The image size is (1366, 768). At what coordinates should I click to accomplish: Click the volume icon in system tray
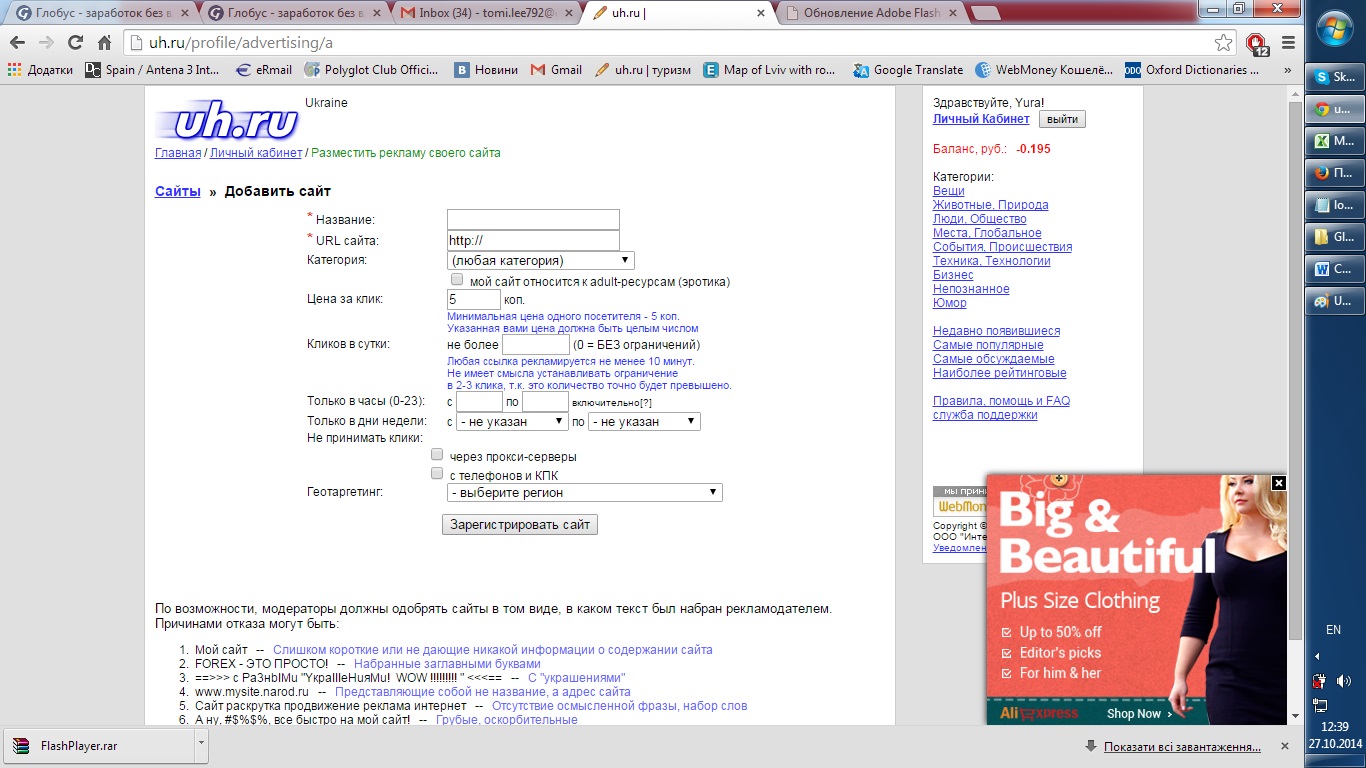tap(1343, 681)
